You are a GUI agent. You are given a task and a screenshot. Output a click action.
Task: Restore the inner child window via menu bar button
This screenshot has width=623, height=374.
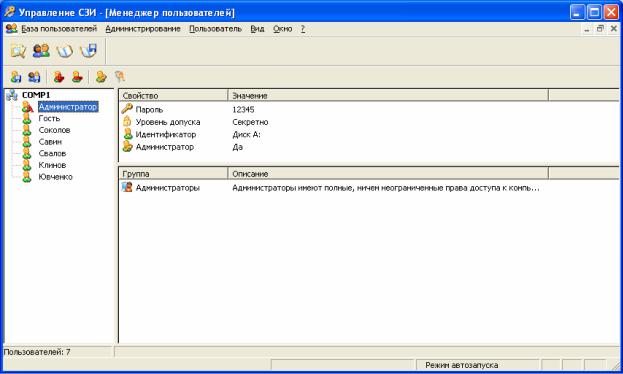coord(600,29)
